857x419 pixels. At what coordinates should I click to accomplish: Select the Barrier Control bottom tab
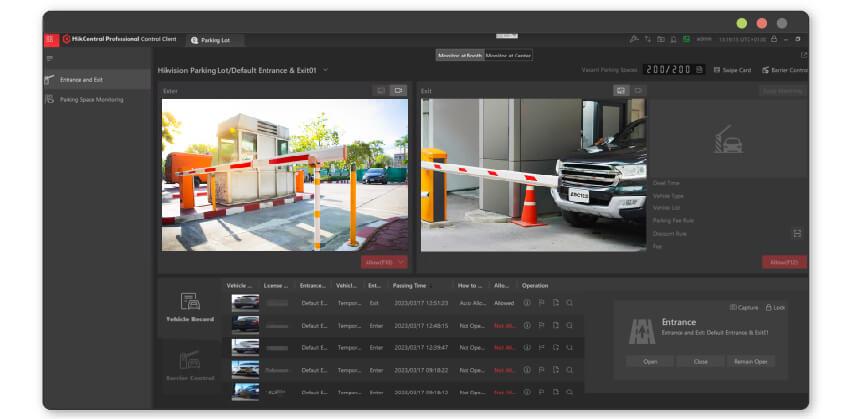(x=190, y=367)
